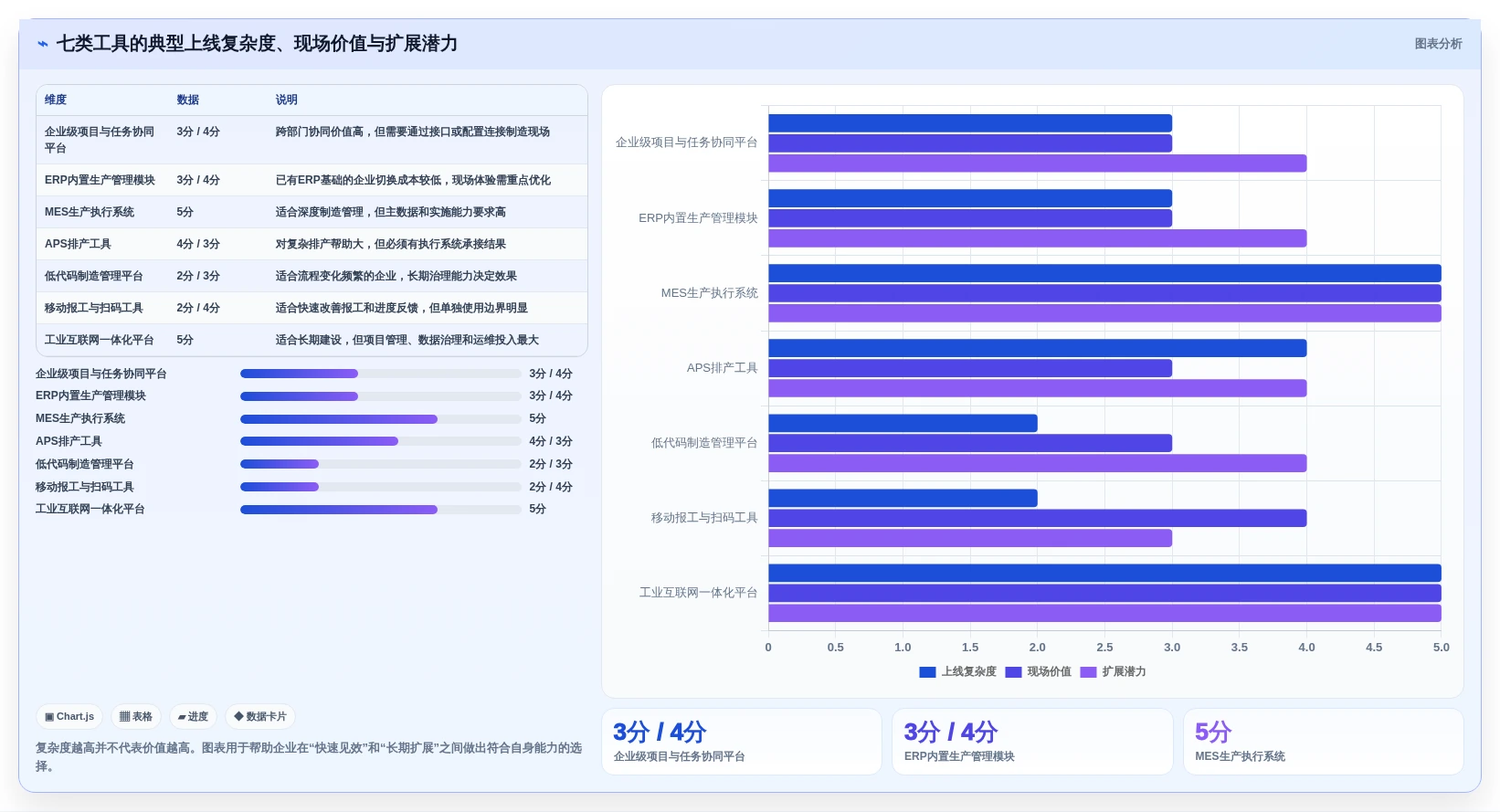Screen dimensions: 1500x812
Task: Open the ERP内置生产管理模块 data card
Action: pyautogui.click(x=1032, y=742)
